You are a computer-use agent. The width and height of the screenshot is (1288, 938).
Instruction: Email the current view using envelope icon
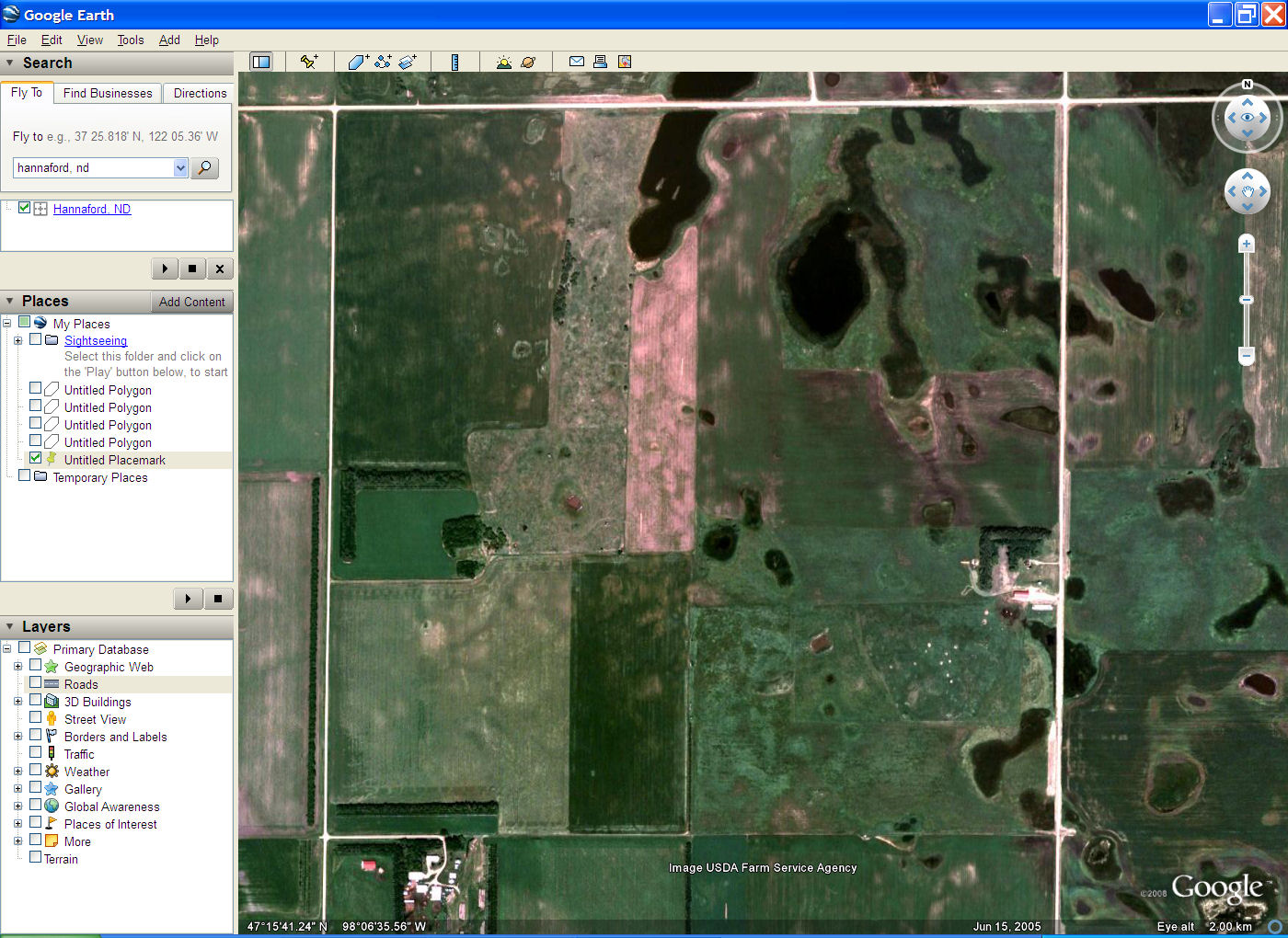click(x=577, y=62)
